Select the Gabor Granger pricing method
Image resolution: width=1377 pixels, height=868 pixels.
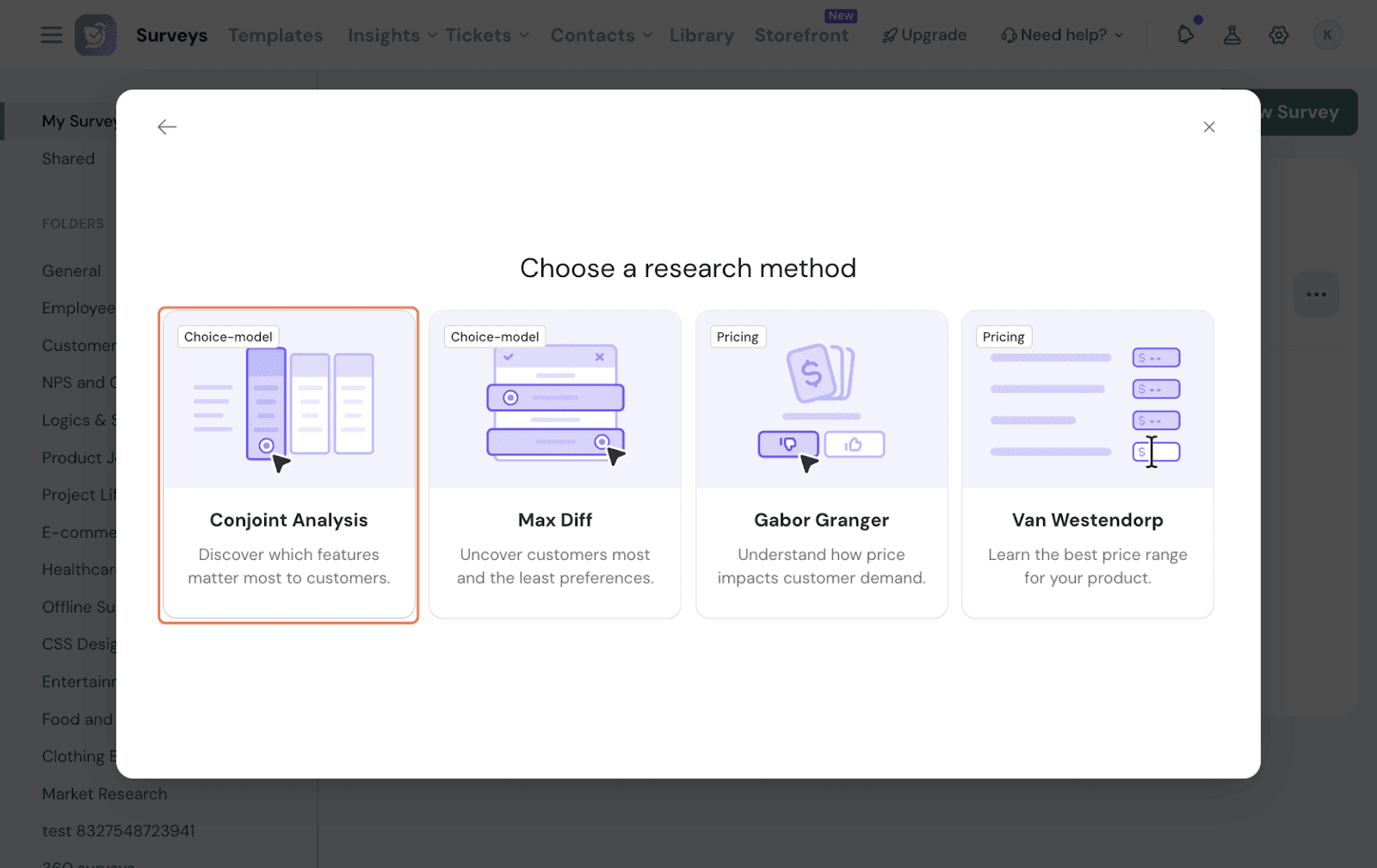821,465
